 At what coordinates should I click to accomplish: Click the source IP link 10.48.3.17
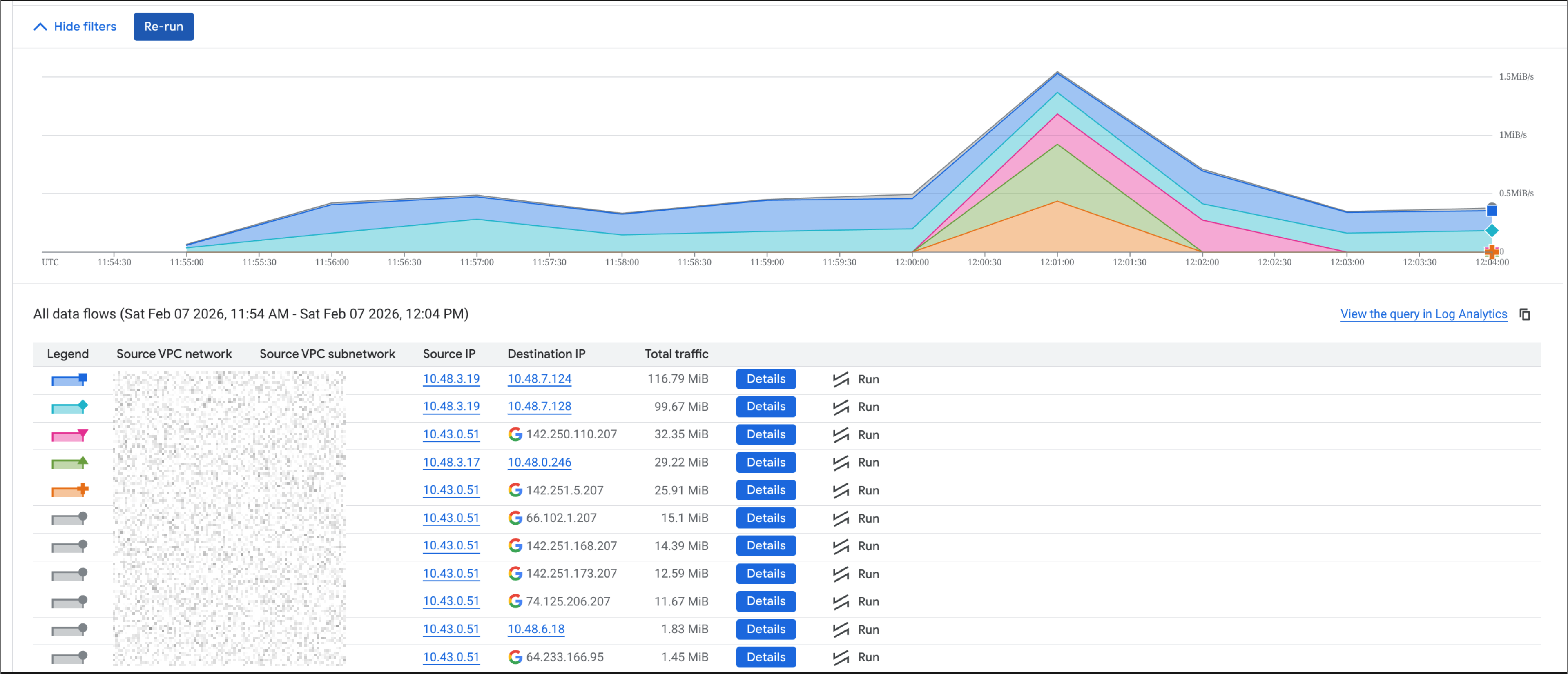coord(451,462)
